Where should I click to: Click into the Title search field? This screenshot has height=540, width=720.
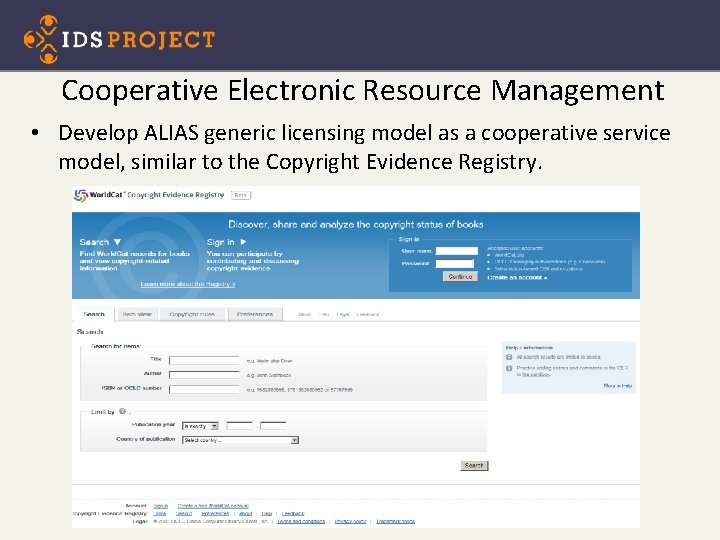(204, 360)
